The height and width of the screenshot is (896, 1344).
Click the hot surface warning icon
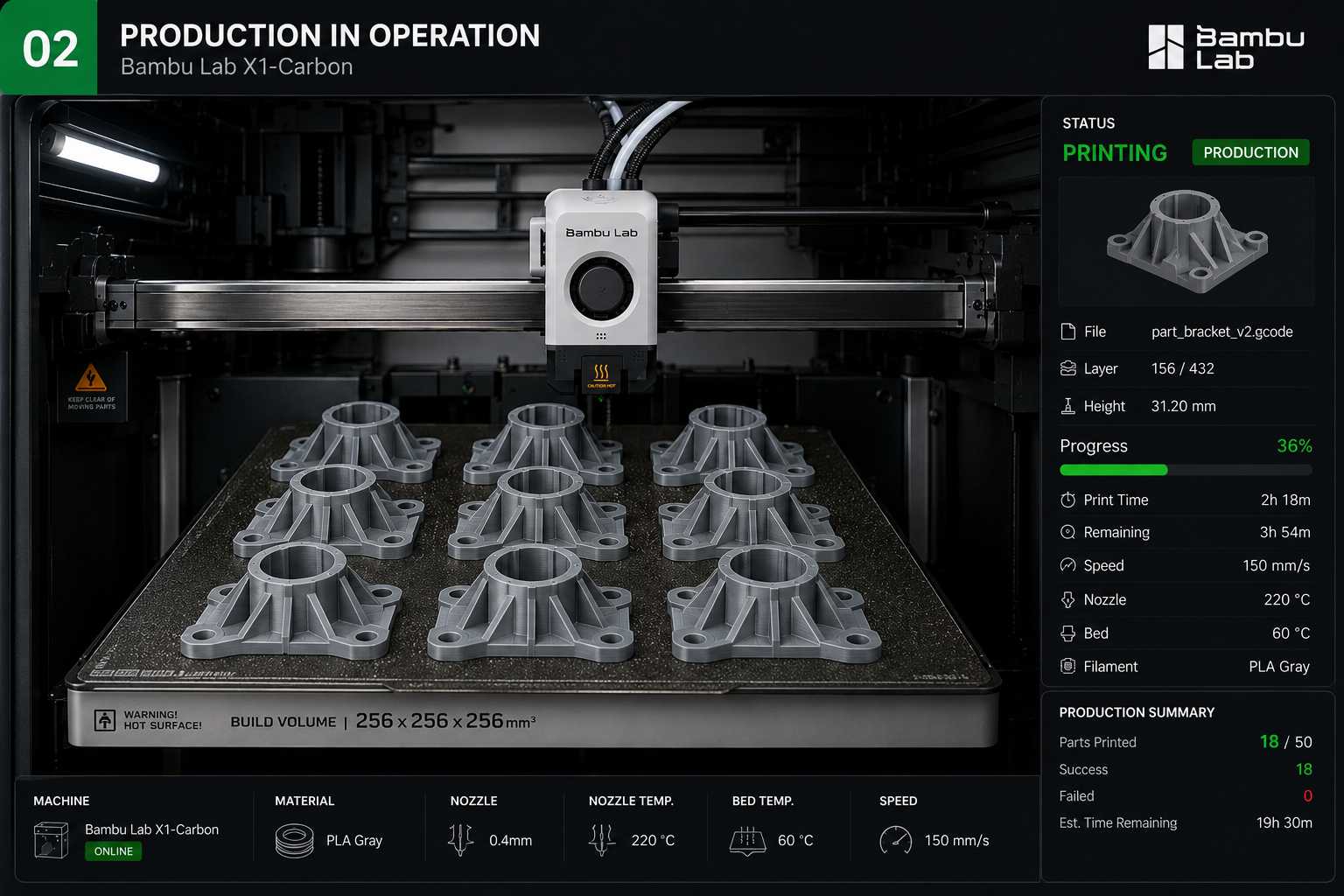105,720
